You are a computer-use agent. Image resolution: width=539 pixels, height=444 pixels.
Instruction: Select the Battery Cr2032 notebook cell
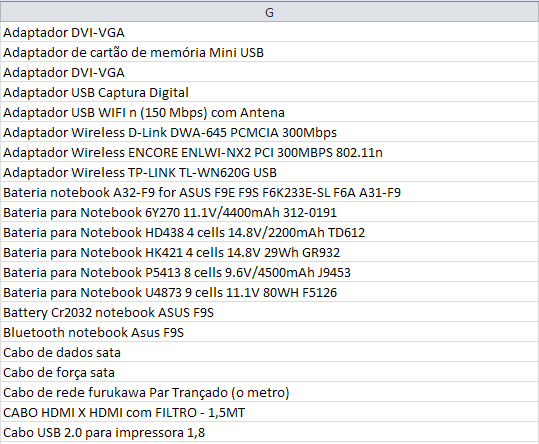[270, 312]
